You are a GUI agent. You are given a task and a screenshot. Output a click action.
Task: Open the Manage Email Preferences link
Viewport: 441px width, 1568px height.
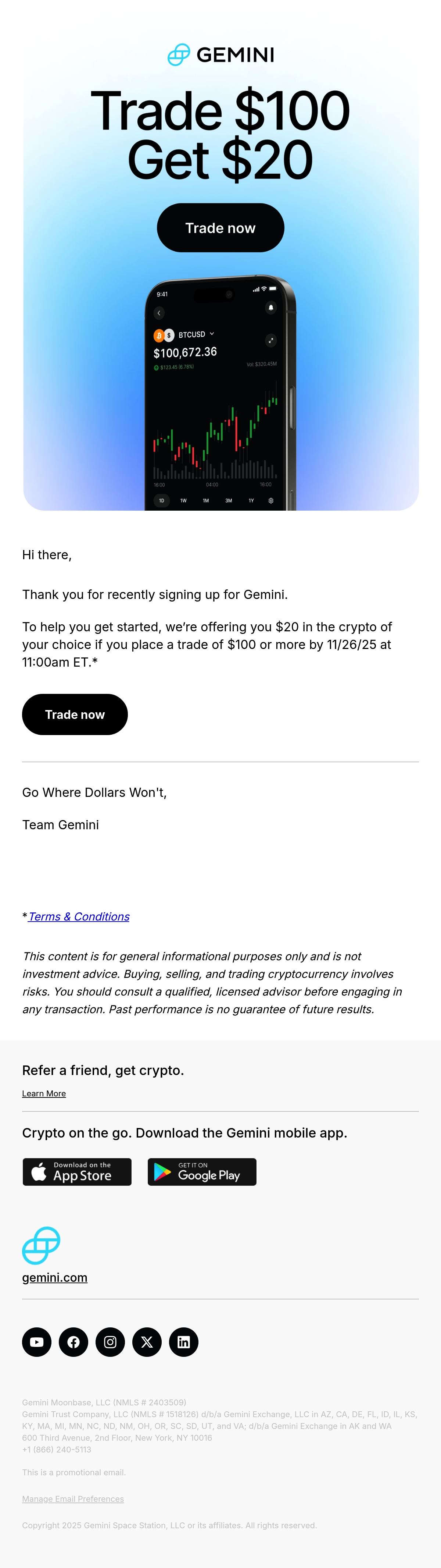pos(73,1498)
